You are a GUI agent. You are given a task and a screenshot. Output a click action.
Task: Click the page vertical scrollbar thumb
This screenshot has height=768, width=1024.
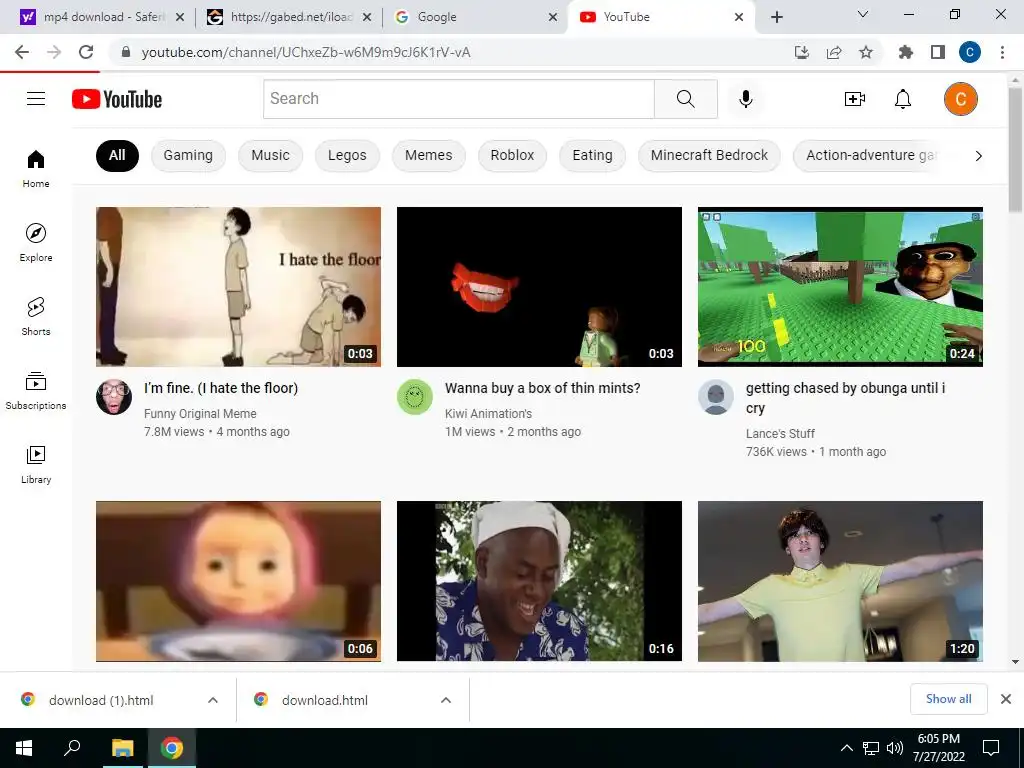coord(1015,150)
